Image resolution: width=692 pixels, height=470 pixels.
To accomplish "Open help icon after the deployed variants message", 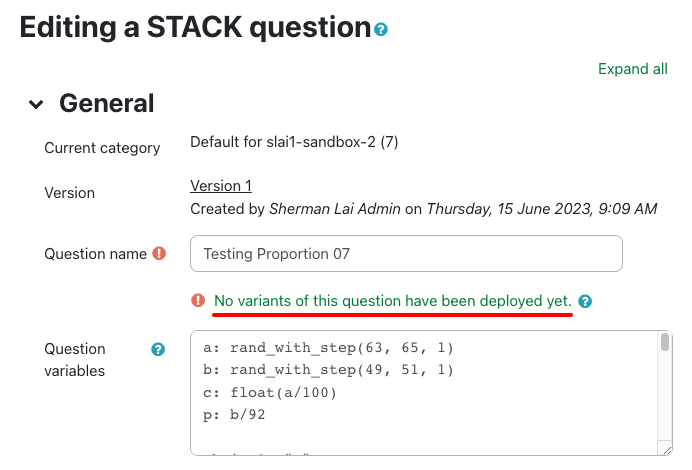I will 585,300.
